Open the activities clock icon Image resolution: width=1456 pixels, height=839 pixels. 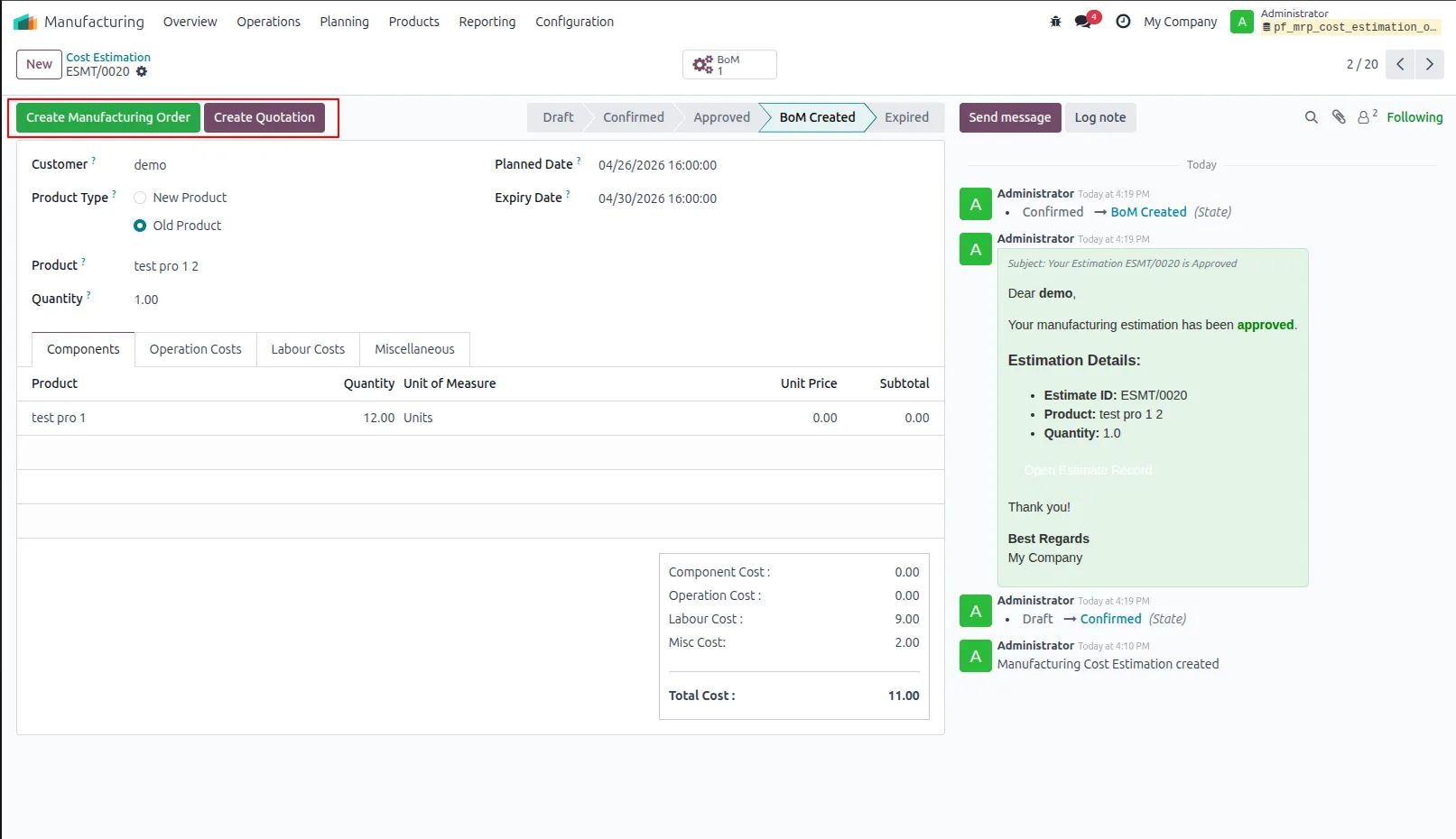click(x=1123, y=22)
